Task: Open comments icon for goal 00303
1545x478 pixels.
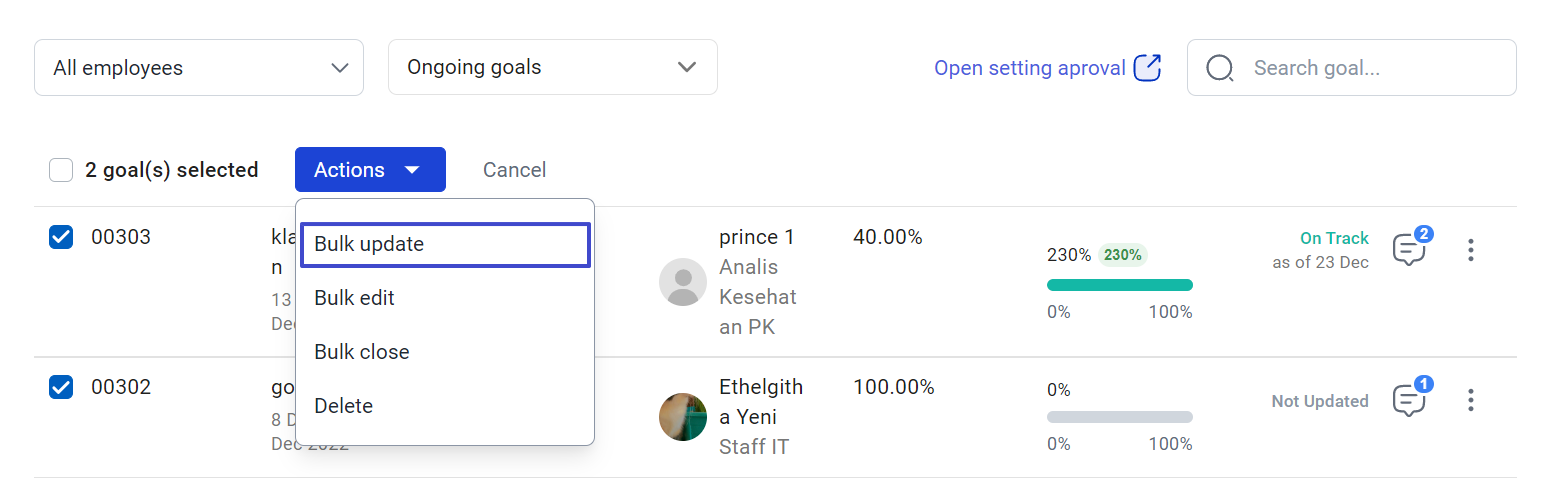Action: click(1409, 249)
